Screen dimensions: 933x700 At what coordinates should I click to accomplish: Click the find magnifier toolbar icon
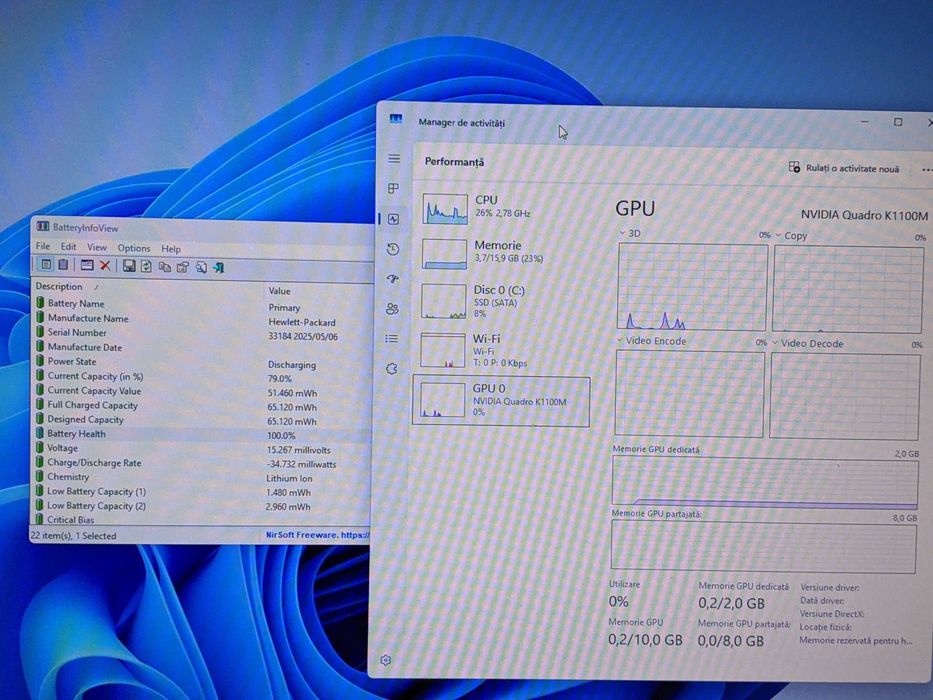[201, 268]
